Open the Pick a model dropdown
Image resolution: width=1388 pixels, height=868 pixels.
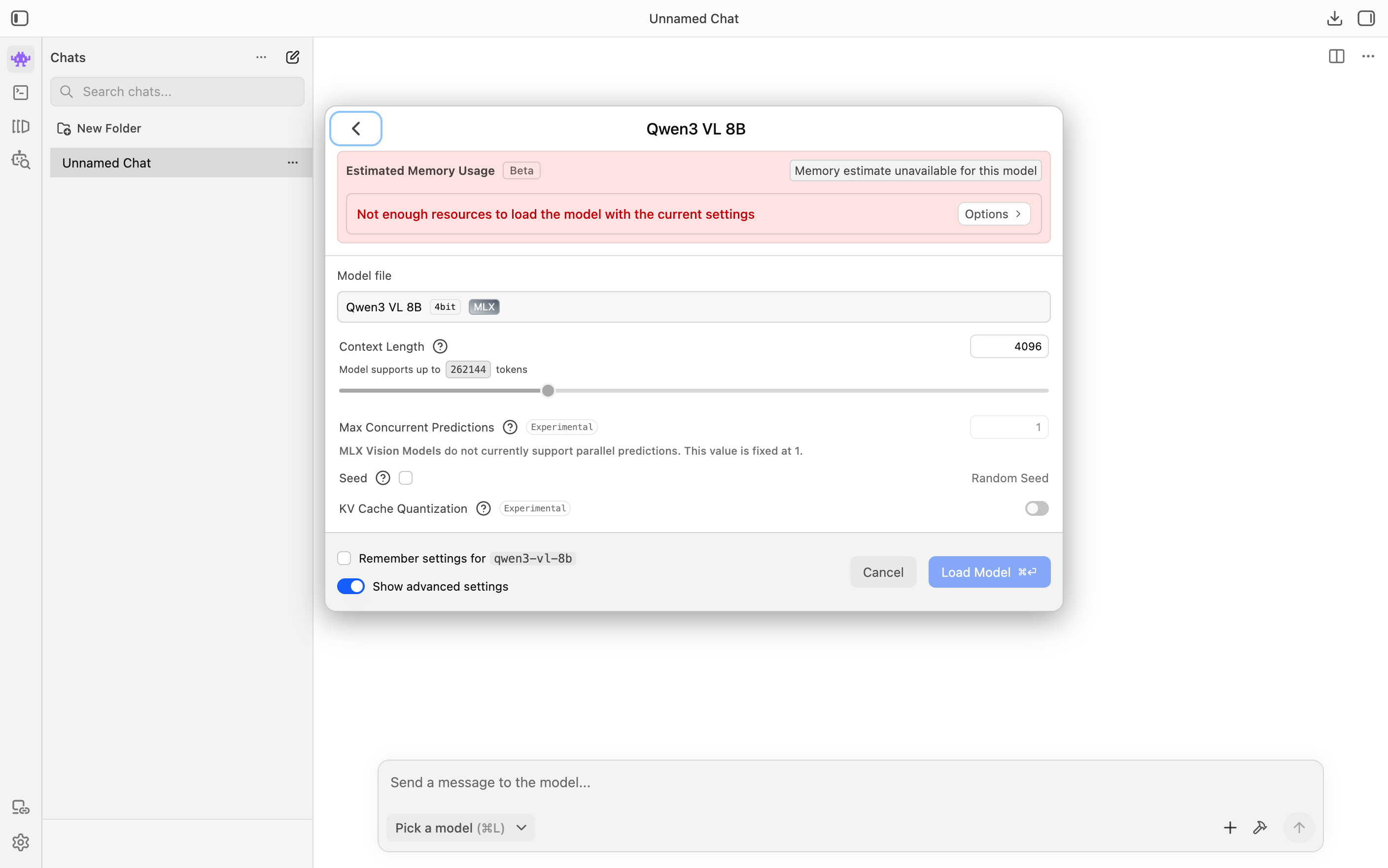(x=460, y=828)
